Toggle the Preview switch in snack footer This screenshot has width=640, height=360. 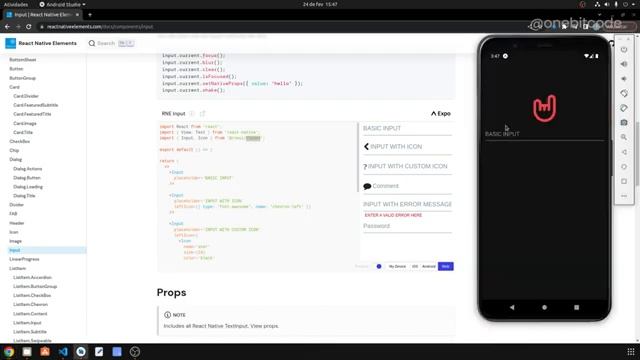(x=378, y=266)
